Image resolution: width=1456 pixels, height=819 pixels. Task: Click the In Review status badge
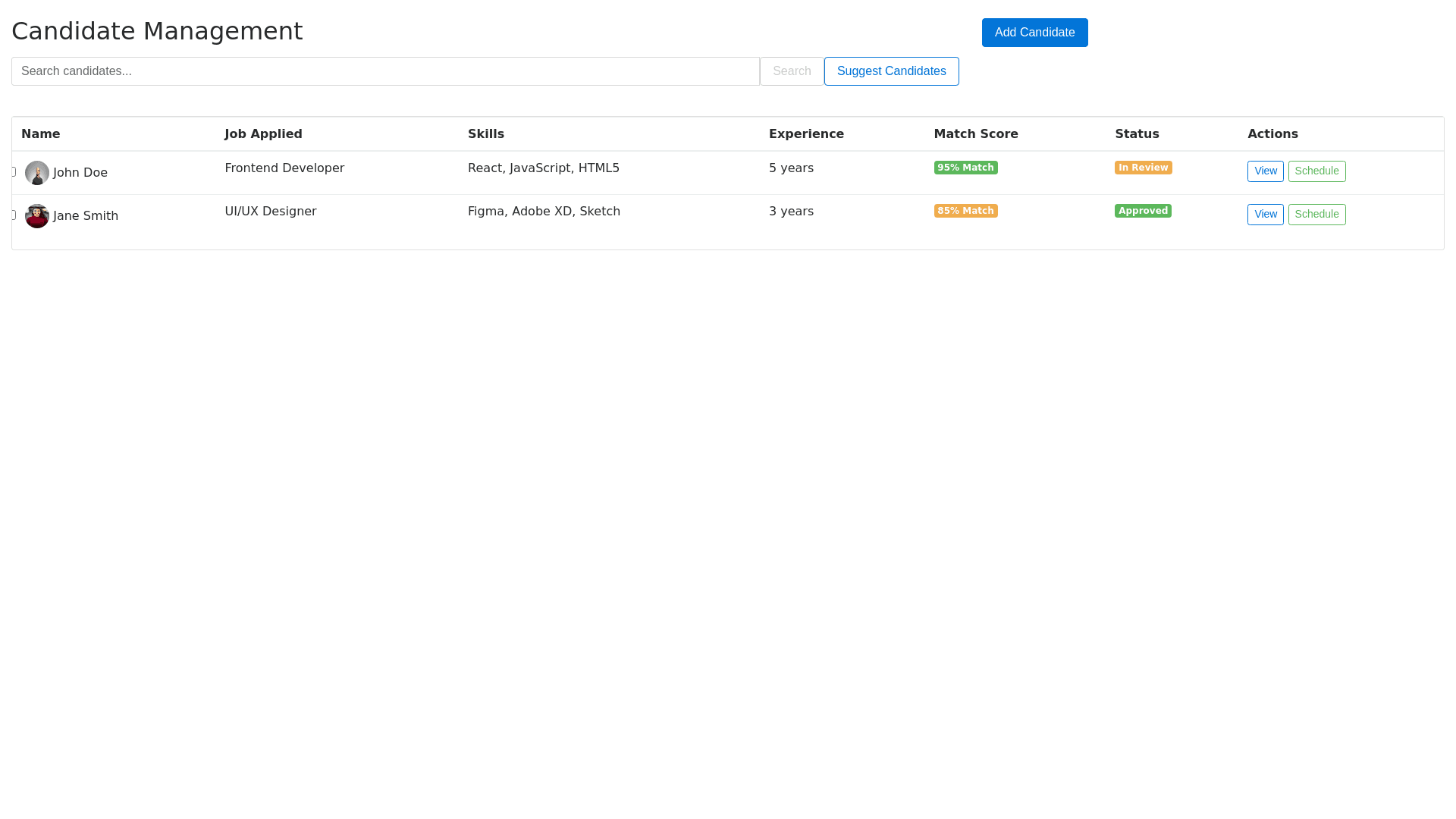[1143, 168]
